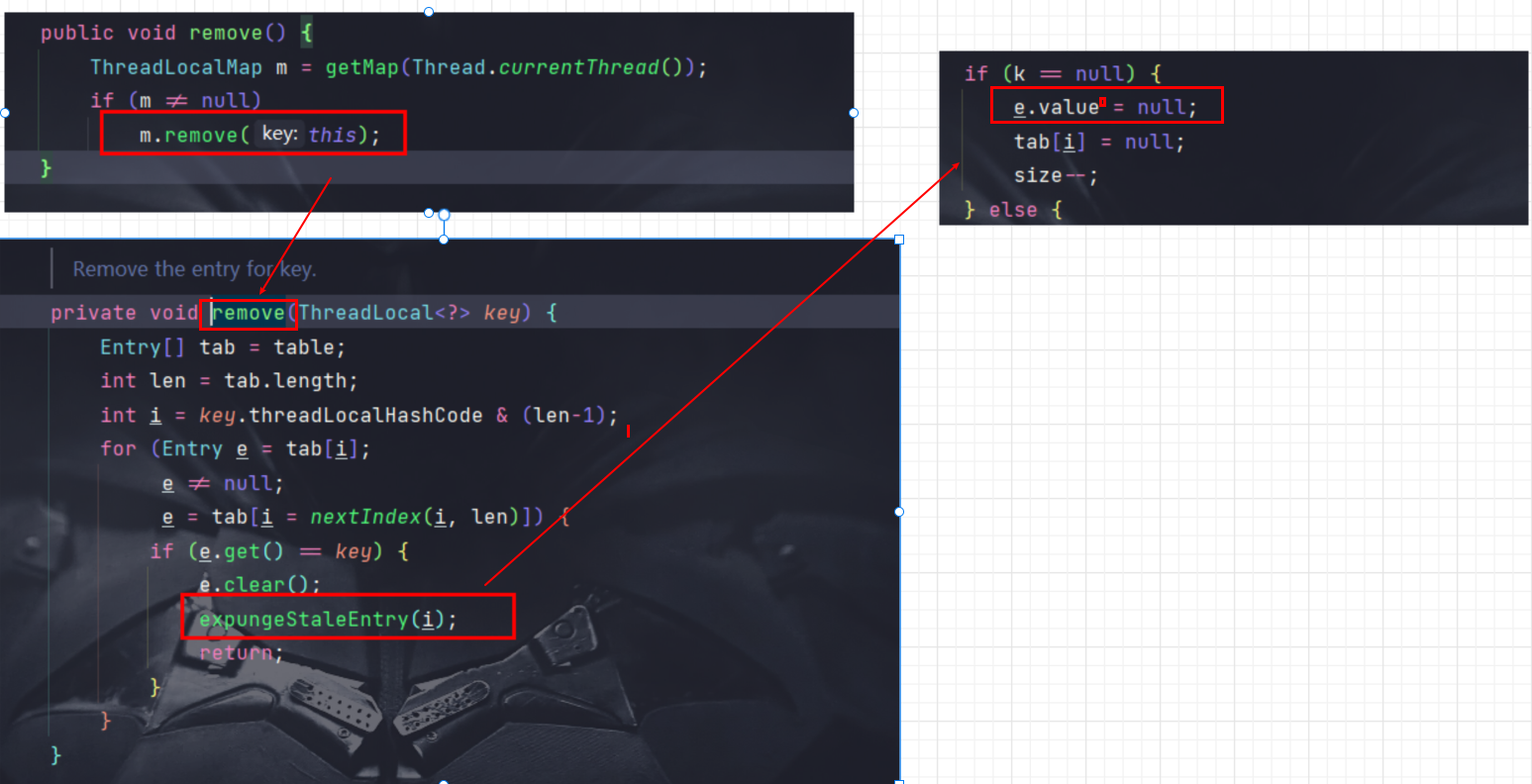Click the 'if (e.get() == key) {' line
The image size is (1532, 784).
tap(279, 551)
